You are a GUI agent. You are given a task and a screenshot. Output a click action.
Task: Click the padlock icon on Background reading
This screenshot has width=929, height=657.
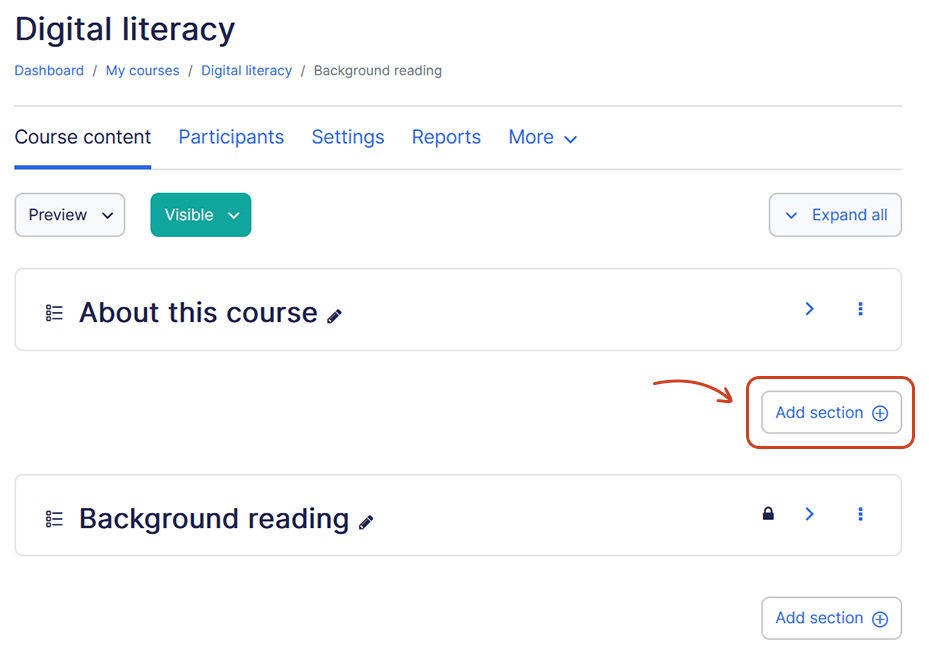(x=768, y=514)
